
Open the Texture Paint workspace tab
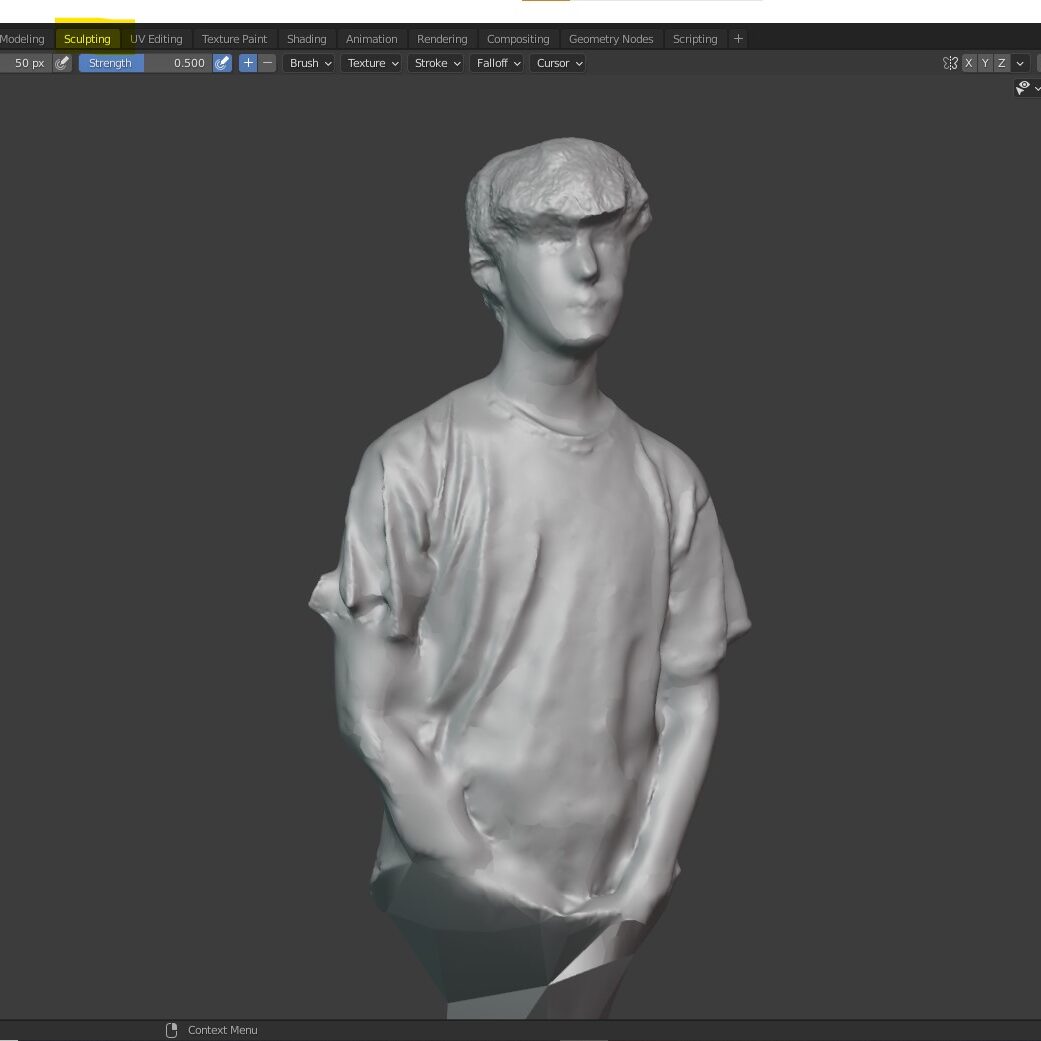pos(234,39)
